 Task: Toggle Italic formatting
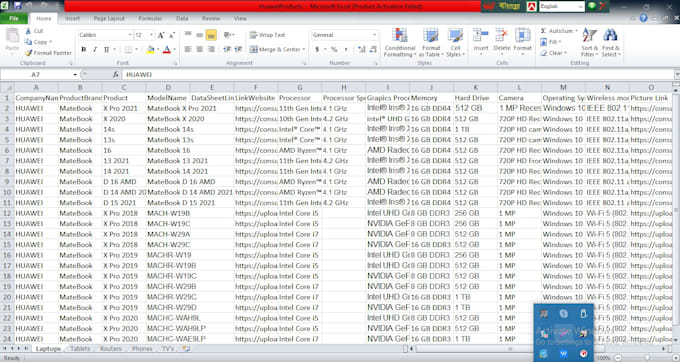(x=95, y=50)
